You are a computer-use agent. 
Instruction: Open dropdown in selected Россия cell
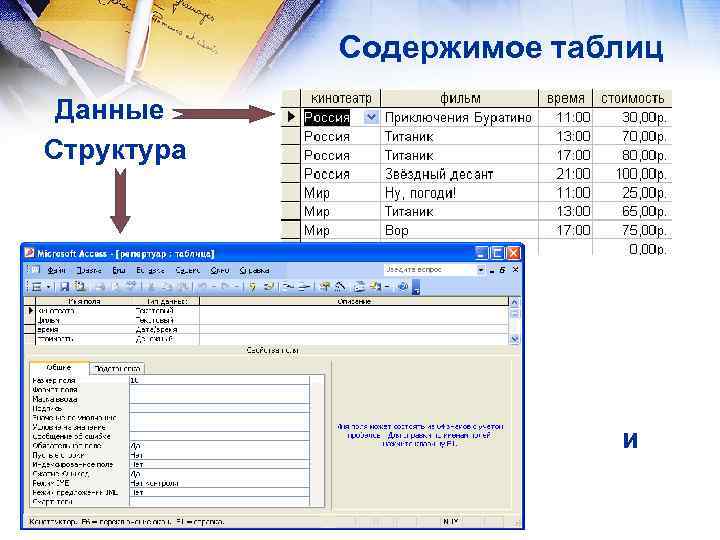(371, 118)
